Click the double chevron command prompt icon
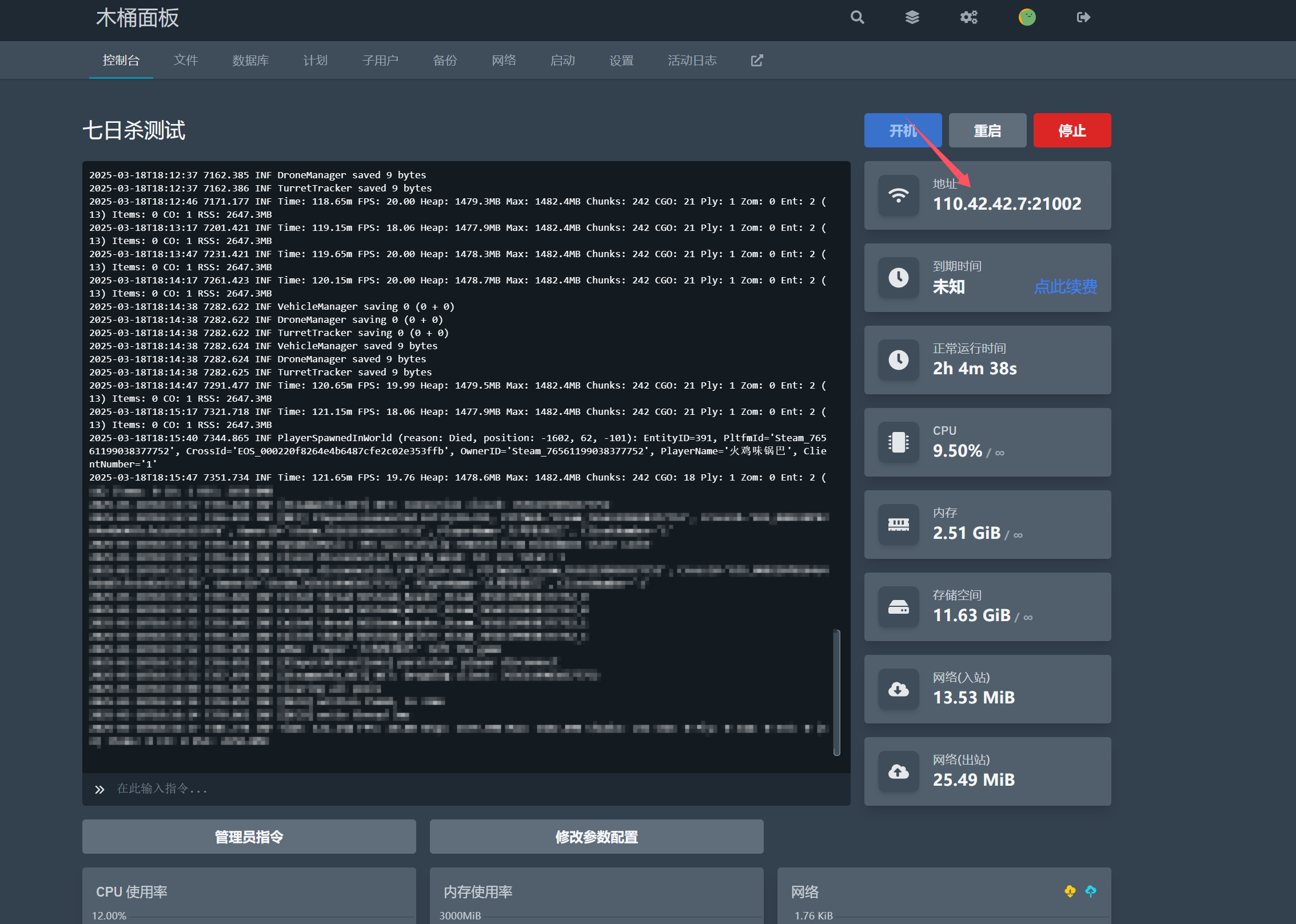Viewport: 1296px width, 924px height. 99,789
